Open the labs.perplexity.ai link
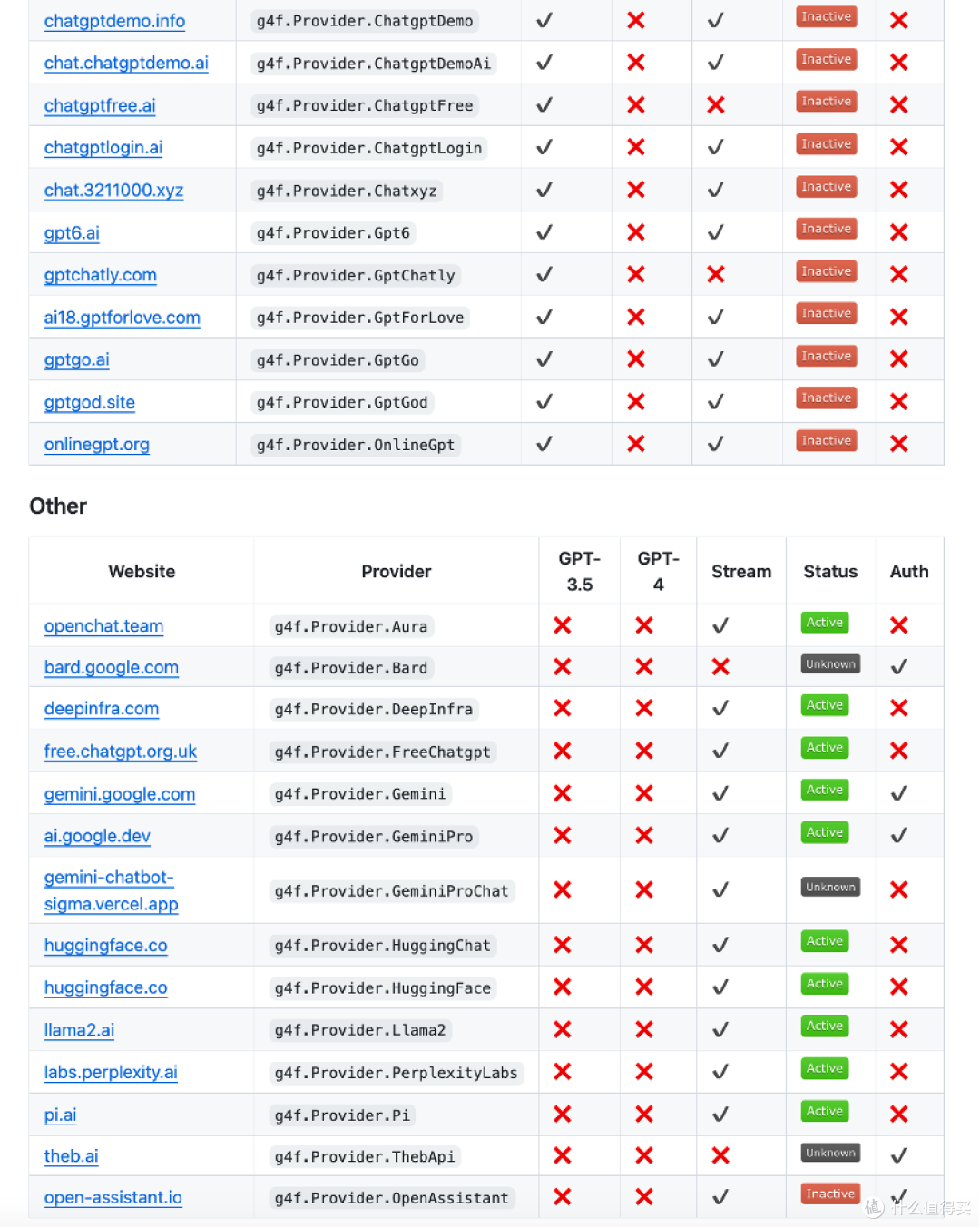Viewport: 980px width, 1228px height. click(x=111, y=1072)
